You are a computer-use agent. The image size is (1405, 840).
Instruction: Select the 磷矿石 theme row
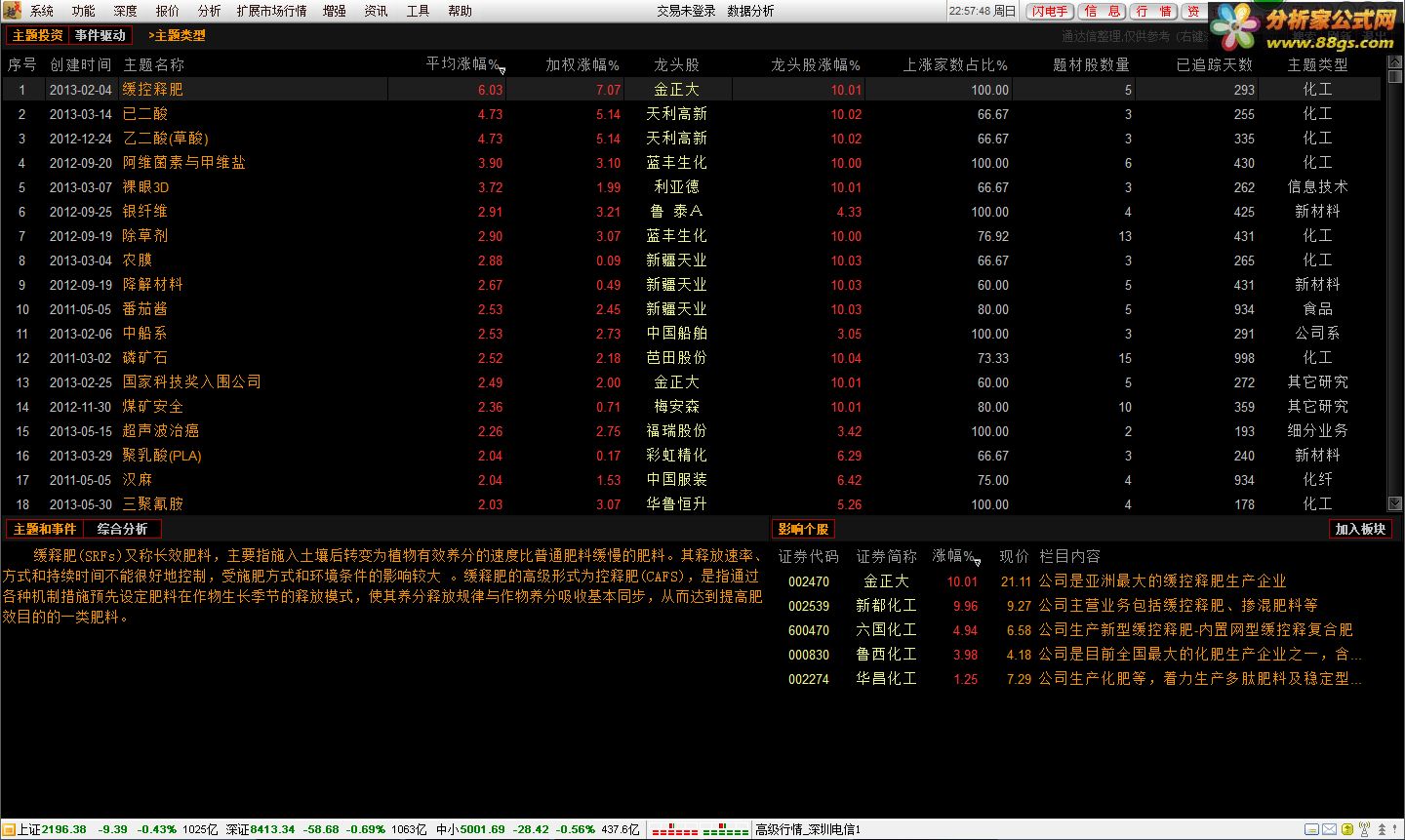pyautogui.click(x=692, y=358)
